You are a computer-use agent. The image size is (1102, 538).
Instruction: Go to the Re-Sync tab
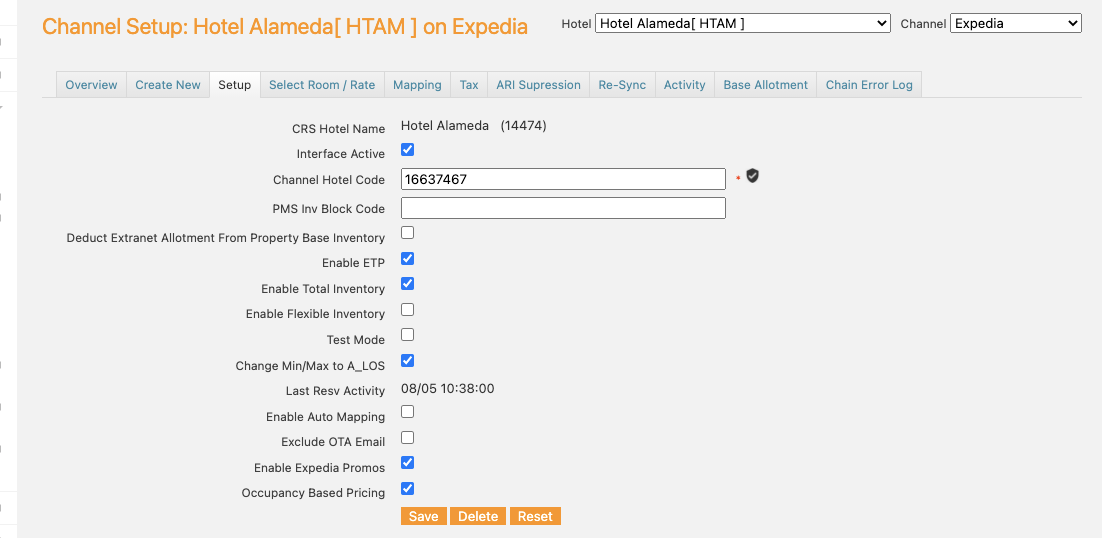pyautogui.click(x=622, y=84)
